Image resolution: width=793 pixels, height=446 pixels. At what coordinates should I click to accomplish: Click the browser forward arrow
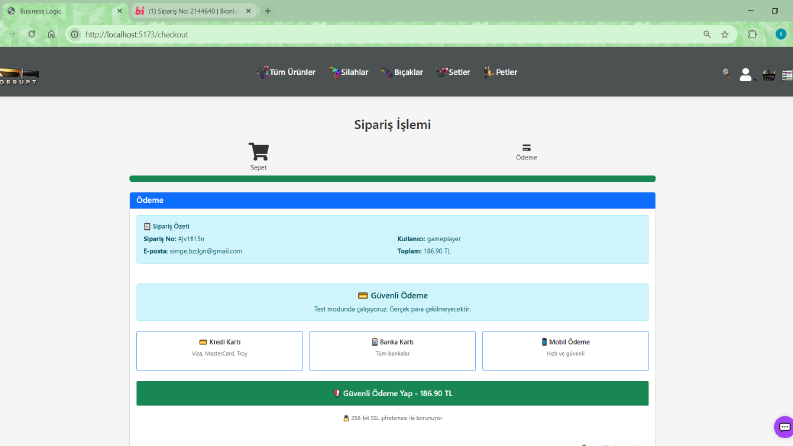[12, 34]
